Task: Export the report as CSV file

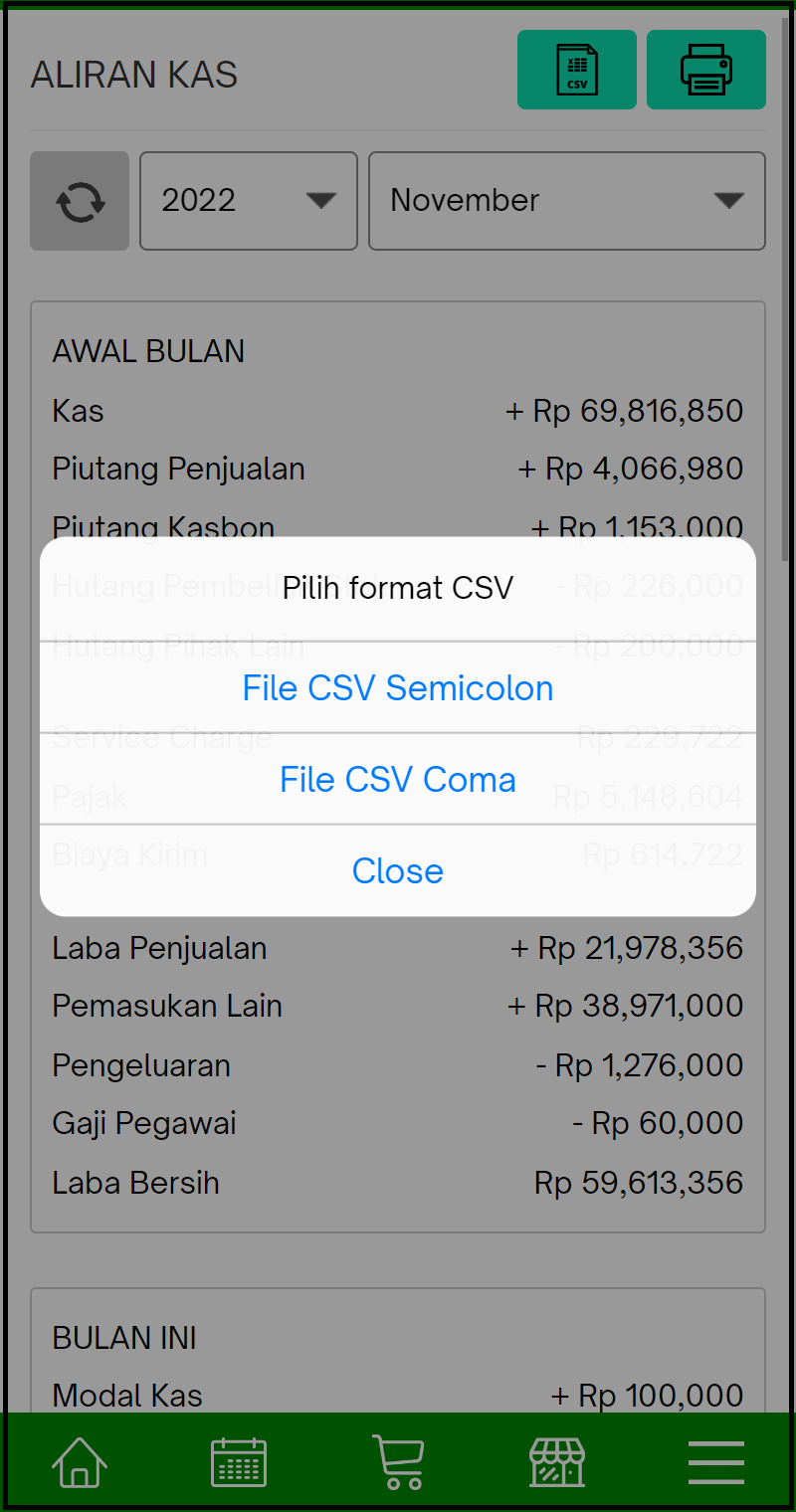Action: pyautogui.click(x=576, y=70)
